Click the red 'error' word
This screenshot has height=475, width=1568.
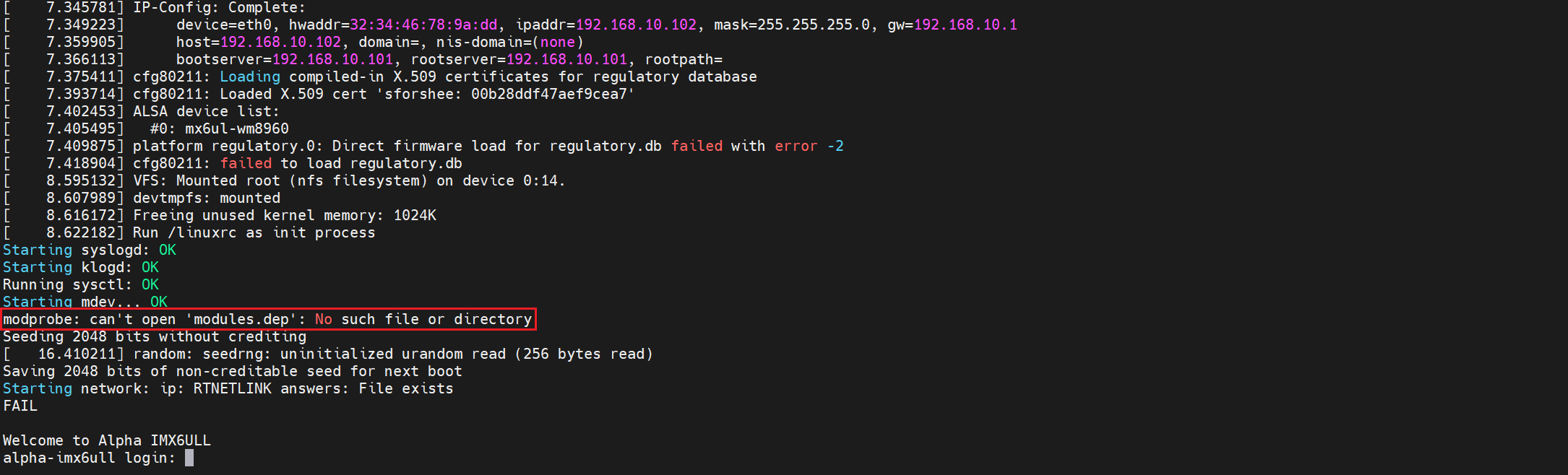(x=796, y=146)
